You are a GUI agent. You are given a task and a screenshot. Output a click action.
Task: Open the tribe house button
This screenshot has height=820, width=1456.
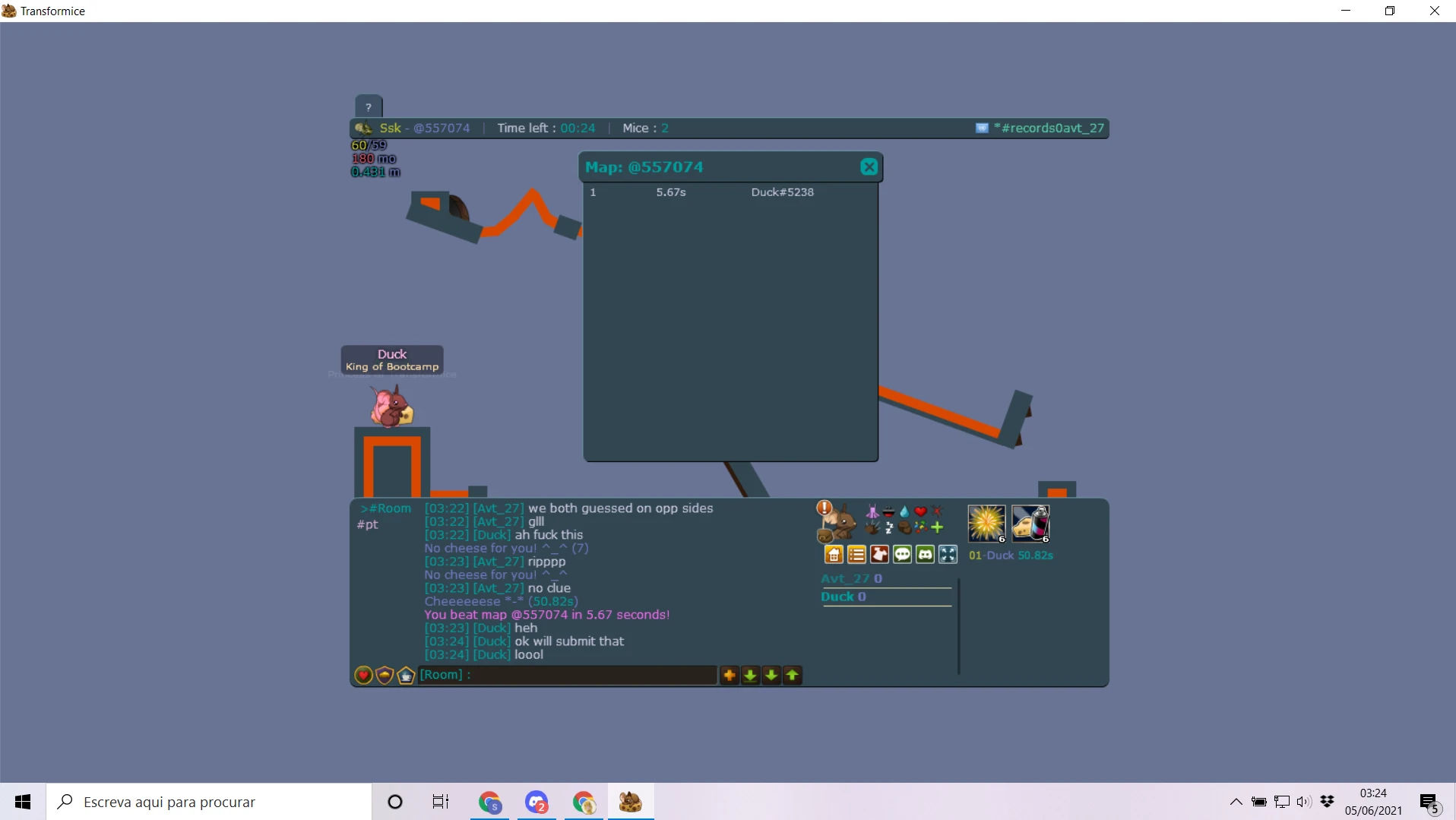pyautogui.click(x=834, y=555)
